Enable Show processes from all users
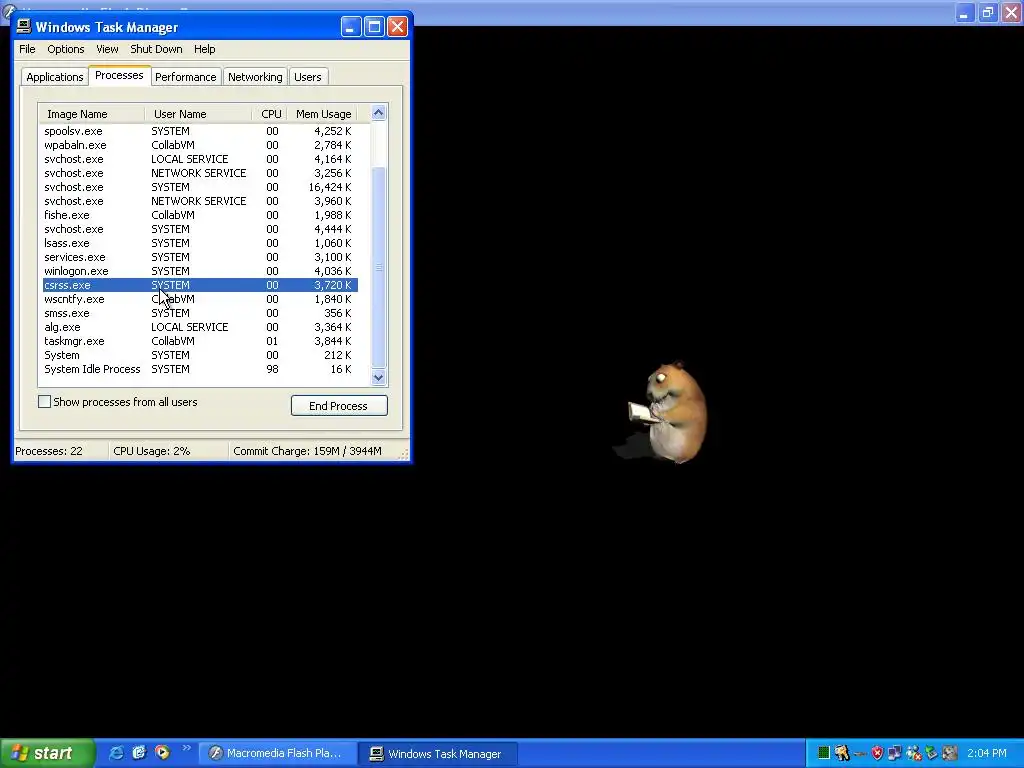 point(44,402)
